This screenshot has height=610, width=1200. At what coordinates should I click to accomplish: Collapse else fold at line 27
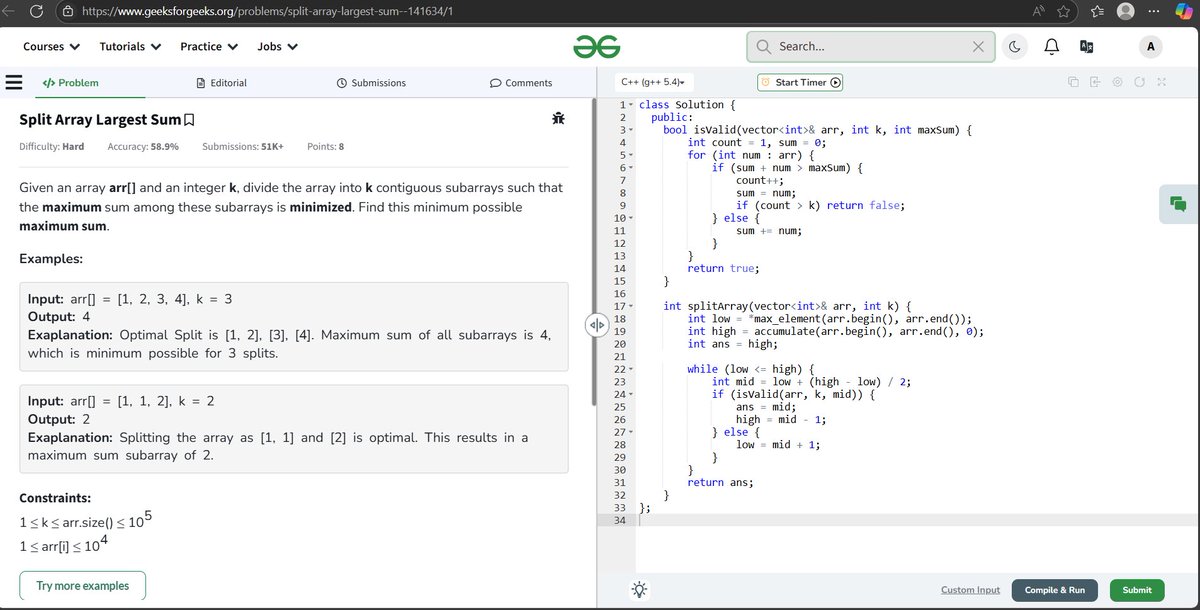coord(630,431)
